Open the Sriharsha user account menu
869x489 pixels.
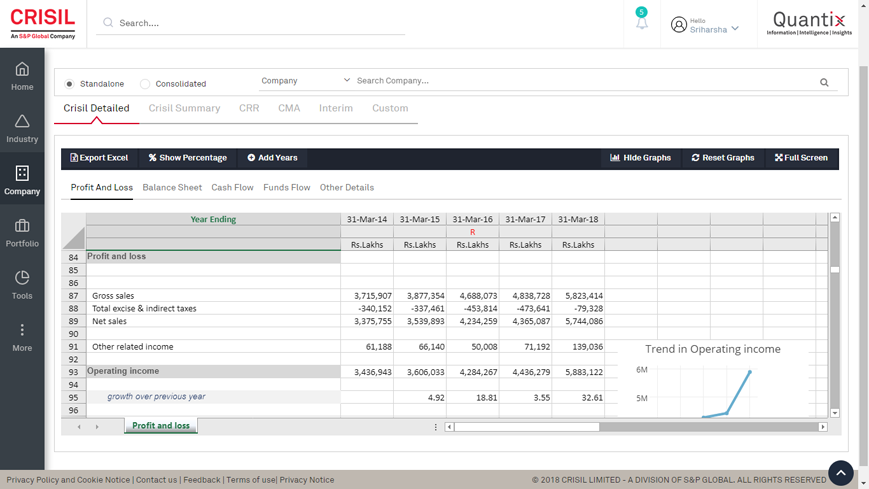pos(706,25)
